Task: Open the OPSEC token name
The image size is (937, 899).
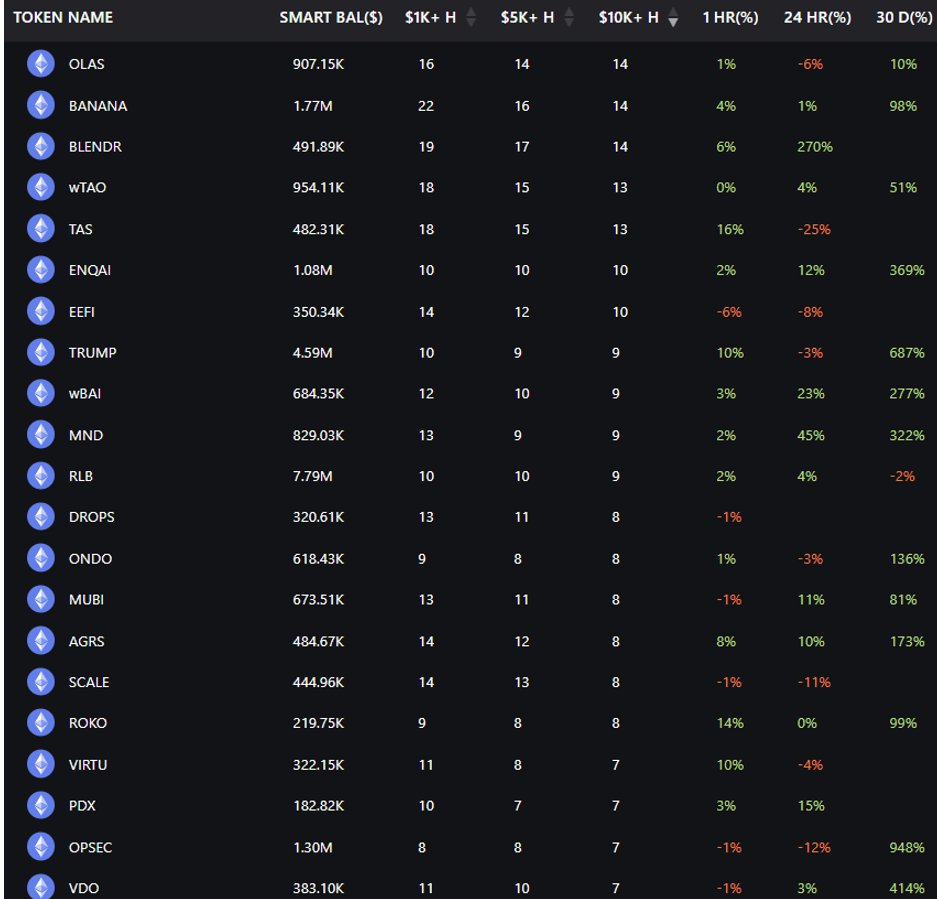Action: (x=90, y=847)
